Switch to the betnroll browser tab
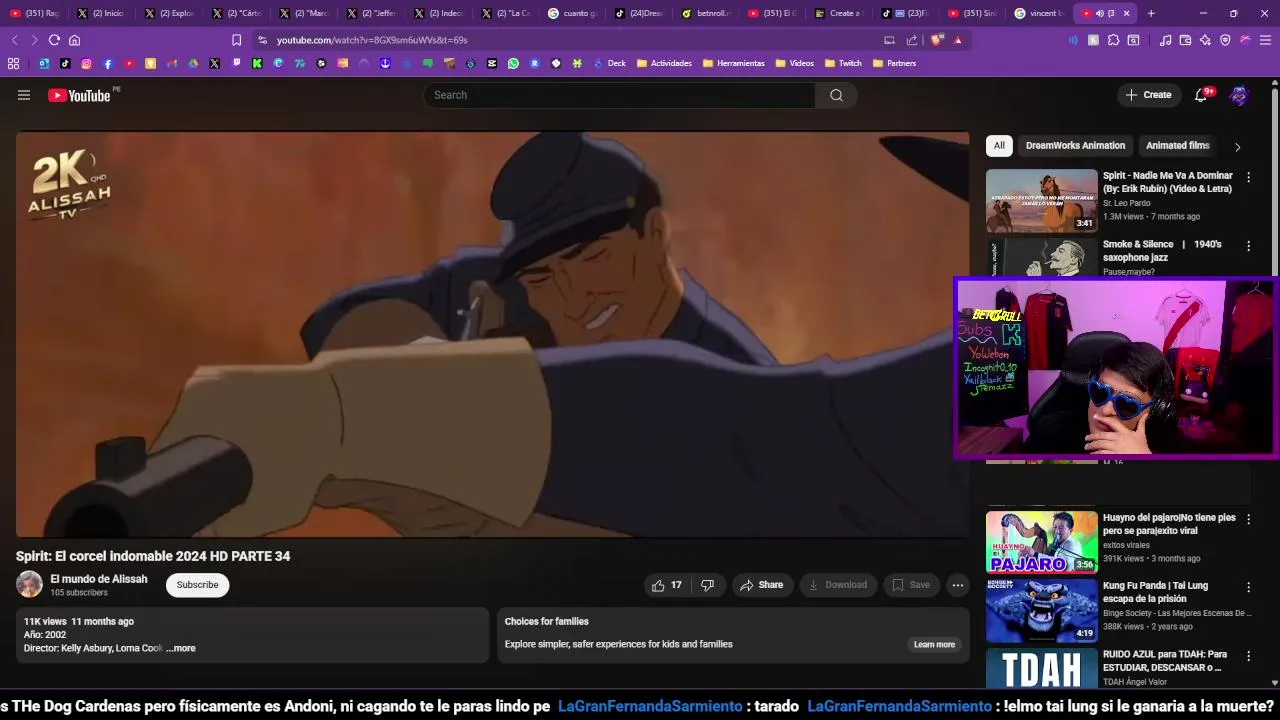 (x=706, y=13)
